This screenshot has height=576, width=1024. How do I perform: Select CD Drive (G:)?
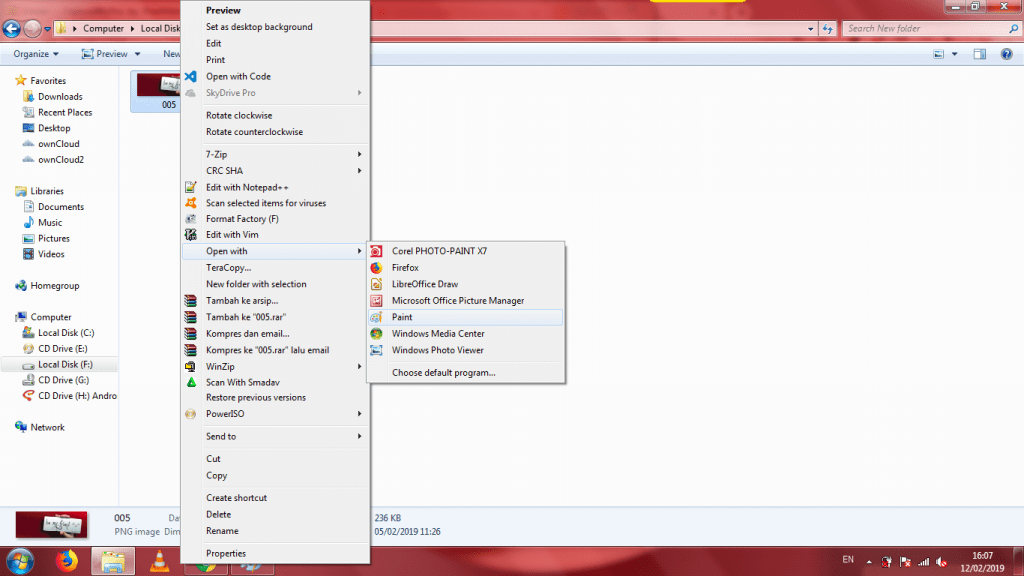pyautogui.click(x=63, y=380)
